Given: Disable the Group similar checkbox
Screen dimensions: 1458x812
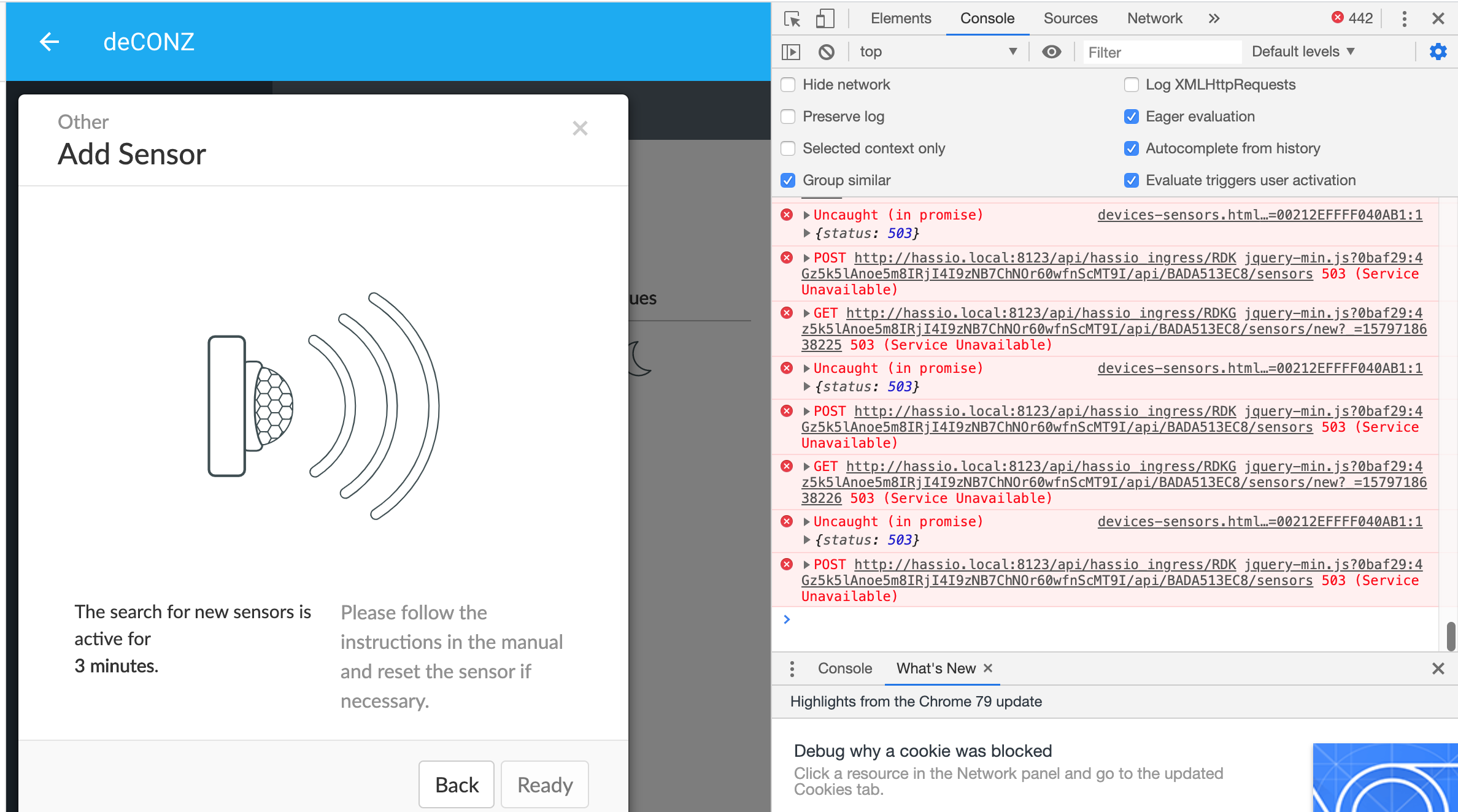Looking at the screenshot, I should [788, 180].
